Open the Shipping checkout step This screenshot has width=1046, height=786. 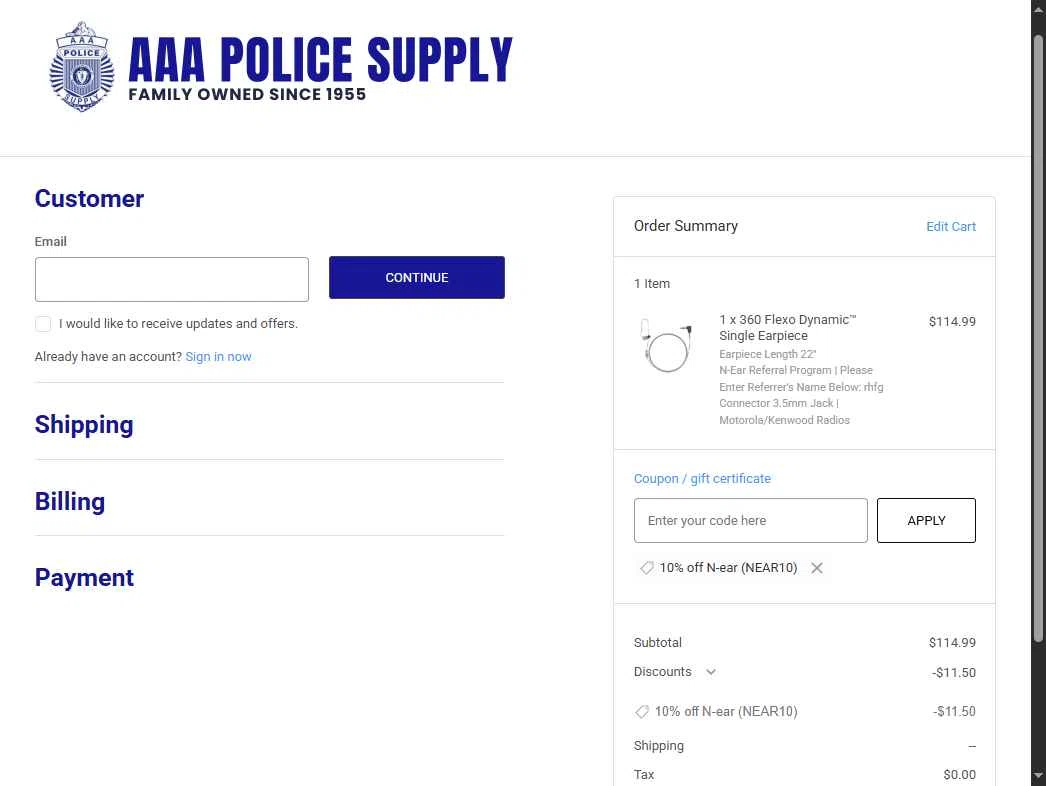click(84, 424)
